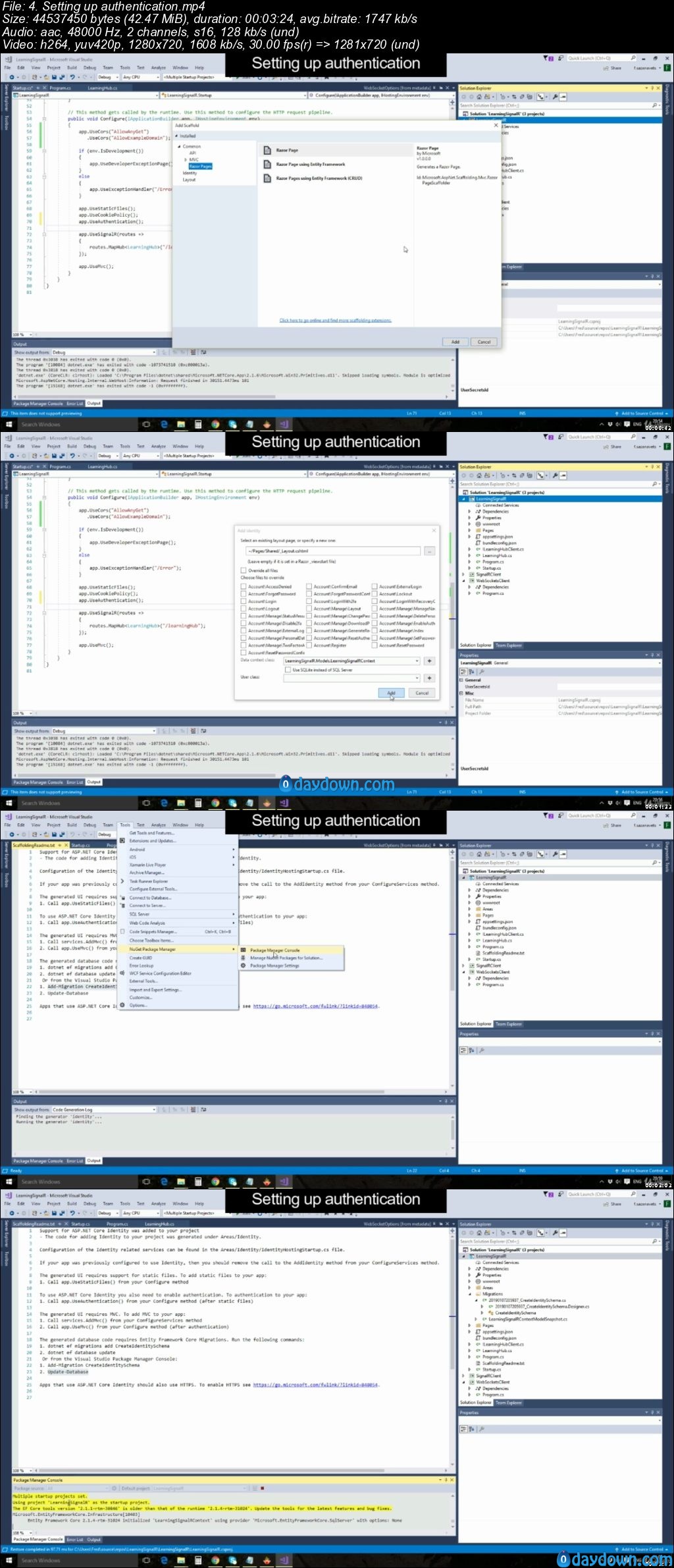This screenshot has width=674, height=1568.
Task: Click the plus button beside Data context class
Action: pos(429,661)
